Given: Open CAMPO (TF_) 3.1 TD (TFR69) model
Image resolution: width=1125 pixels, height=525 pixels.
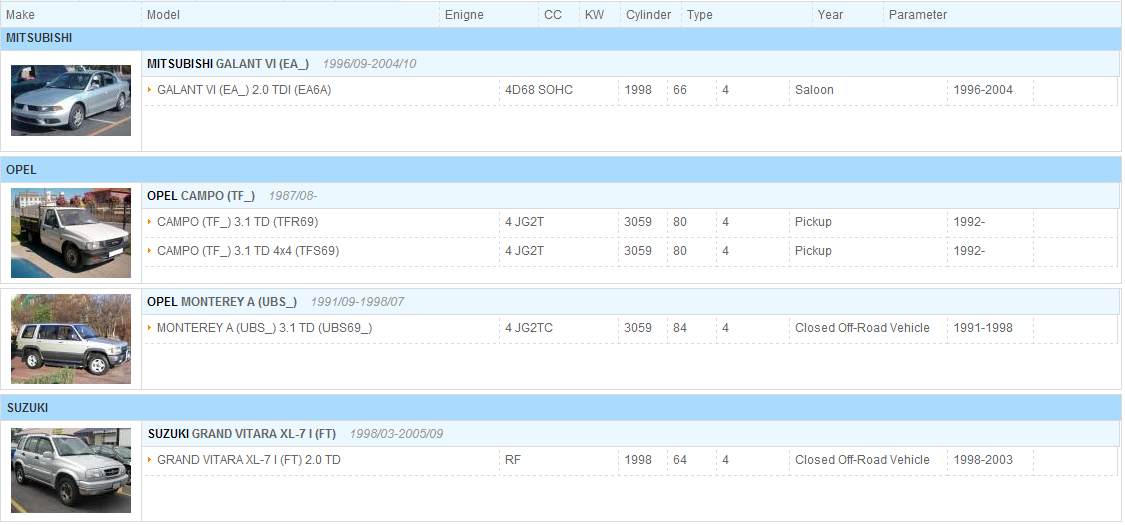Looking at the screenshot, I should coord(237,222).
